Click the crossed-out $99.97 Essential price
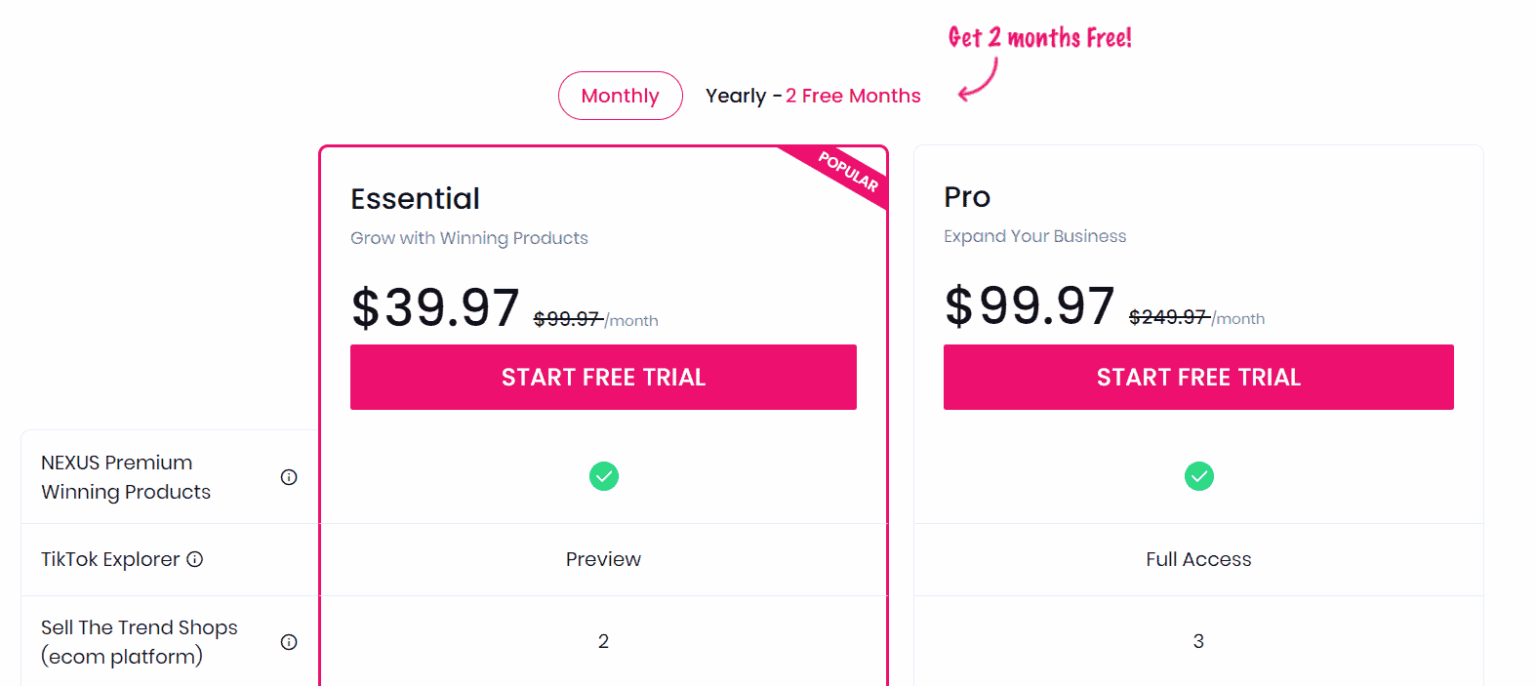Image resolution: width=1536 pixels, height=686 pixels. pyautogui.click(x=568, y=320)
